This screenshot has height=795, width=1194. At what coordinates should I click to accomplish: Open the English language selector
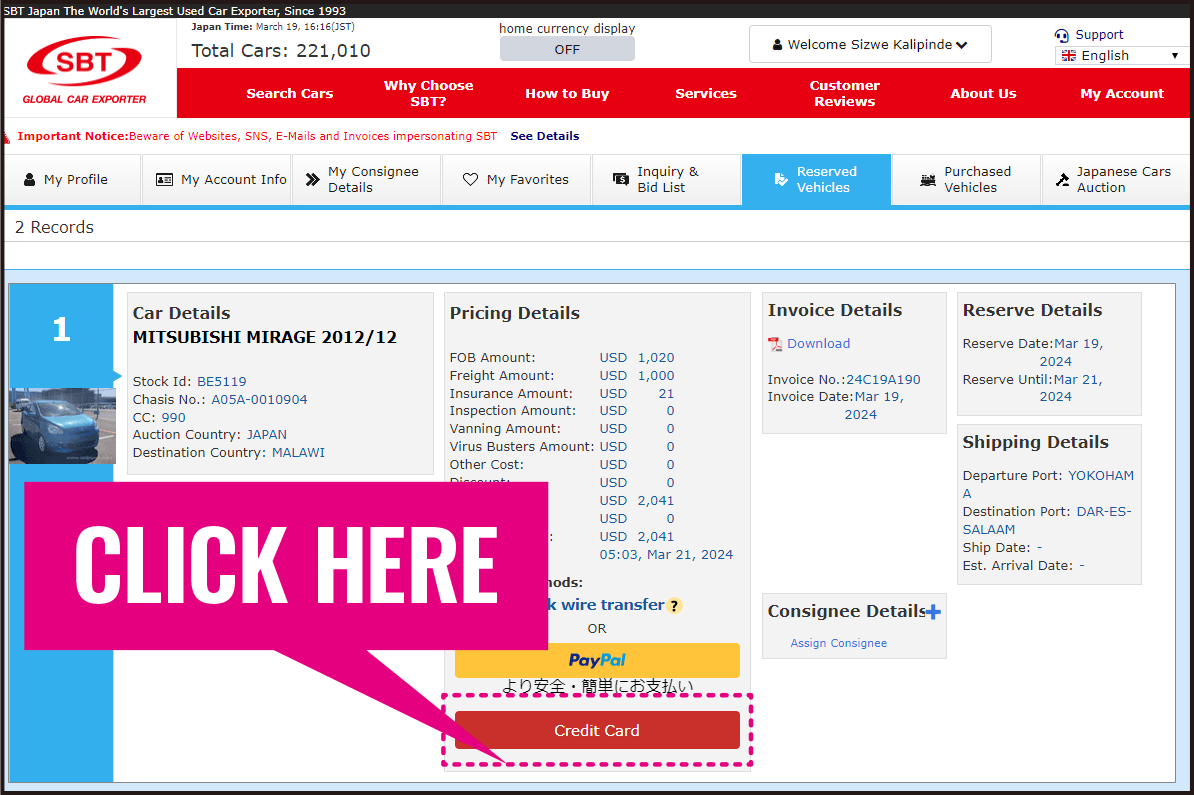(x=1121, y=56)
